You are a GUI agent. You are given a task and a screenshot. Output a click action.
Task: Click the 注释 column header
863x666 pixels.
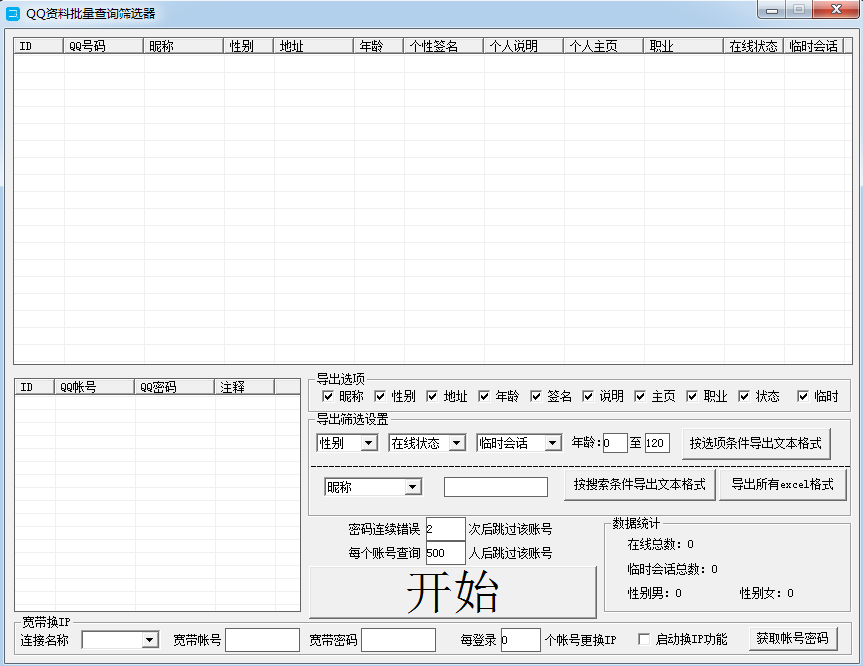[x=244, y=387]
